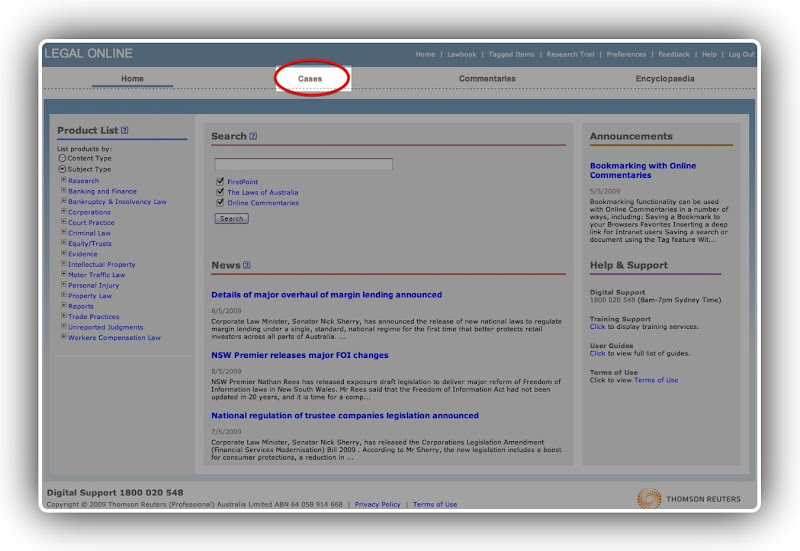Expand the Intellectual Property node

coord(64,264)
